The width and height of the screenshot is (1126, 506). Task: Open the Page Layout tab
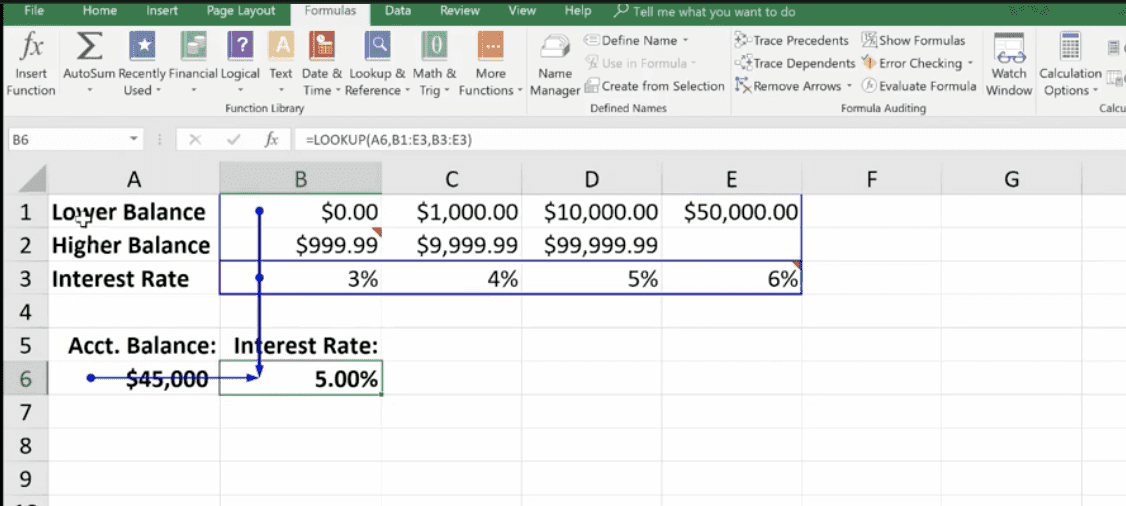(240, 11)
